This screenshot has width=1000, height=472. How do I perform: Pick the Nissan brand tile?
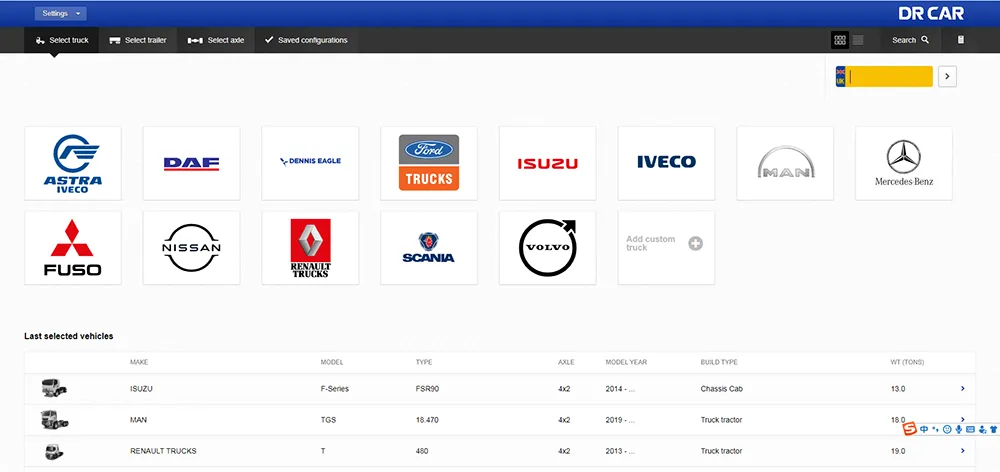coord(191,247)
